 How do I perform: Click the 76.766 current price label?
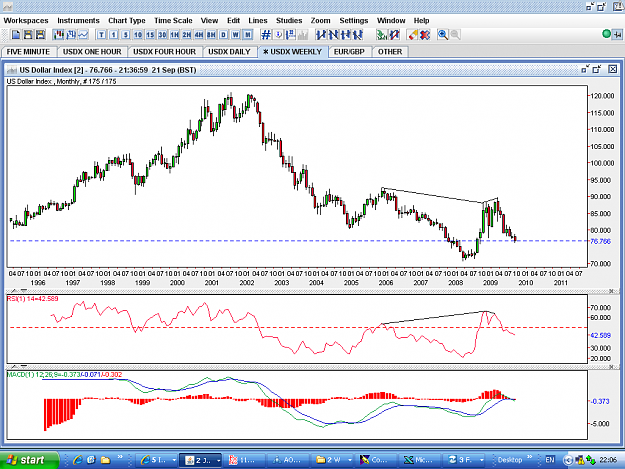[x=600, y=241]
